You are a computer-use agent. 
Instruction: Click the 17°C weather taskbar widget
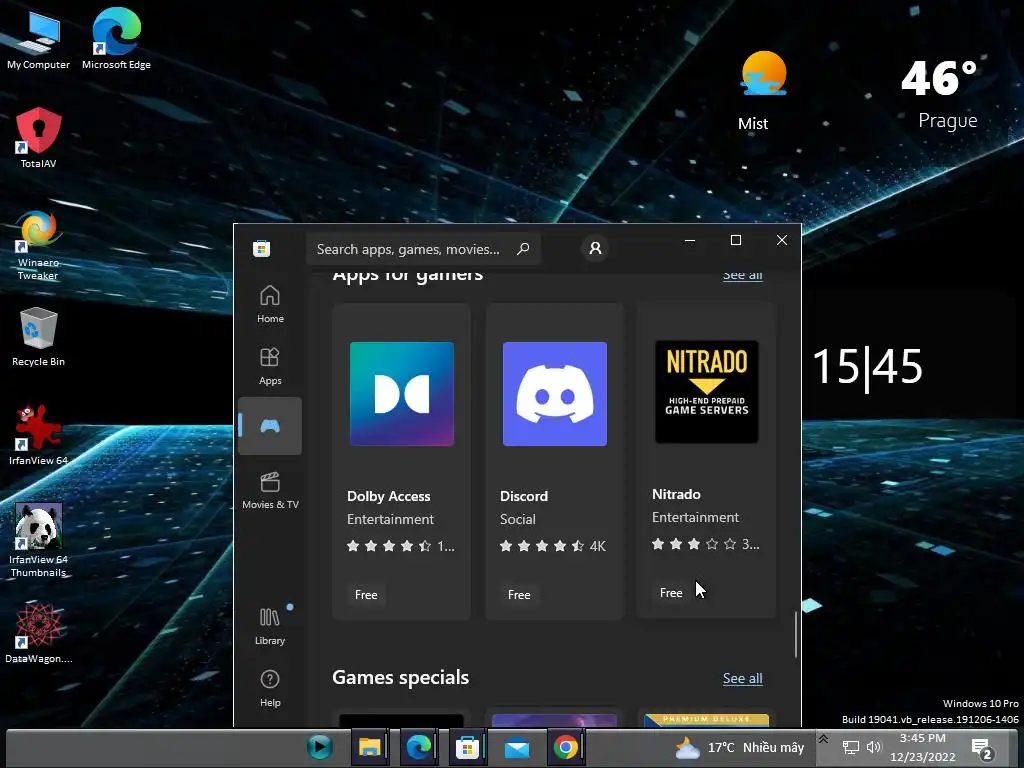[739, 748]
